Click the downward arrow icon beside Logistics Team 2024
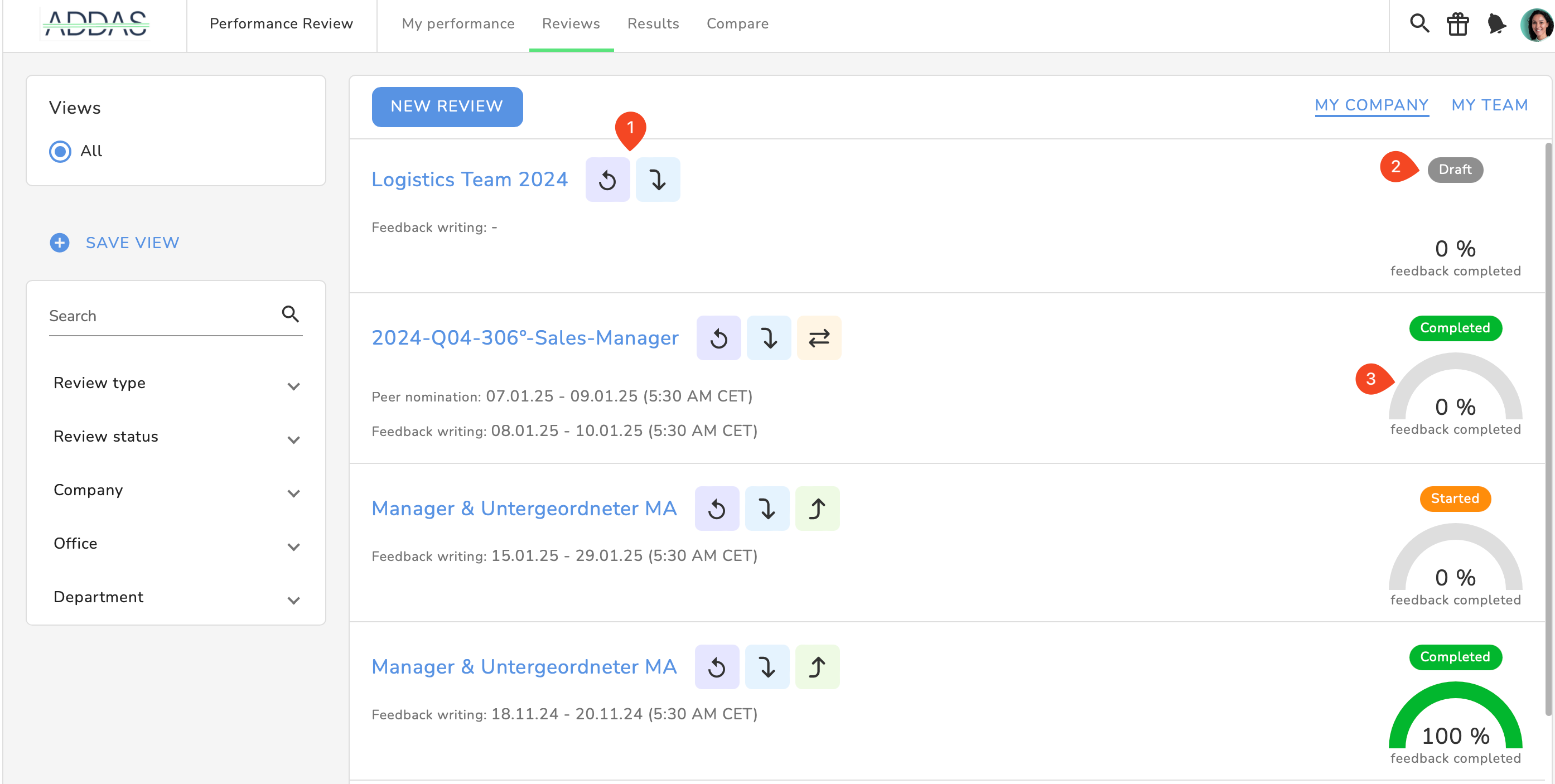The image size is (1555, 784). pyautogui.click(x=658, y=180)
